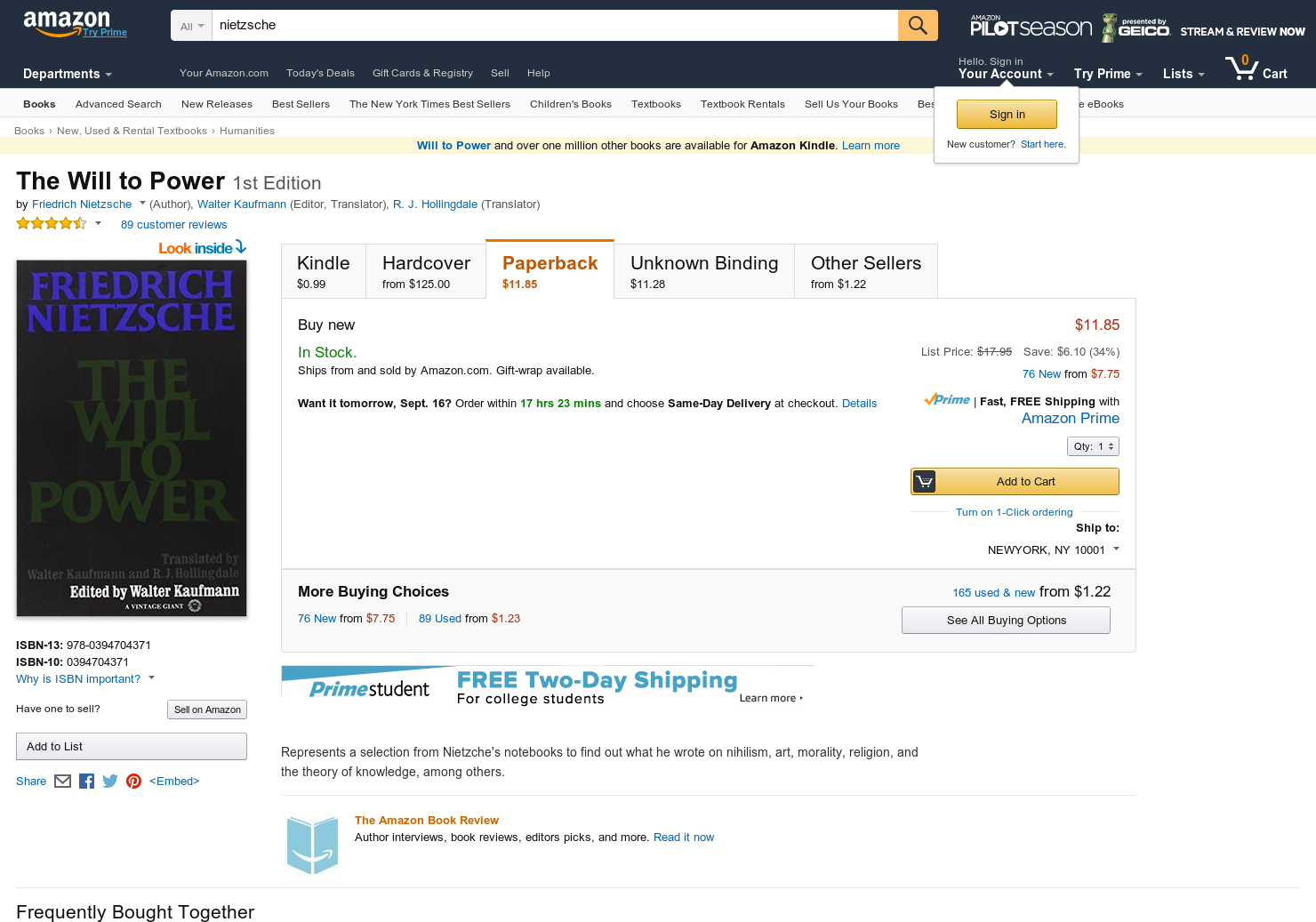
Task: Click Gift Cards & Registry link
Action: pos(422,73)
